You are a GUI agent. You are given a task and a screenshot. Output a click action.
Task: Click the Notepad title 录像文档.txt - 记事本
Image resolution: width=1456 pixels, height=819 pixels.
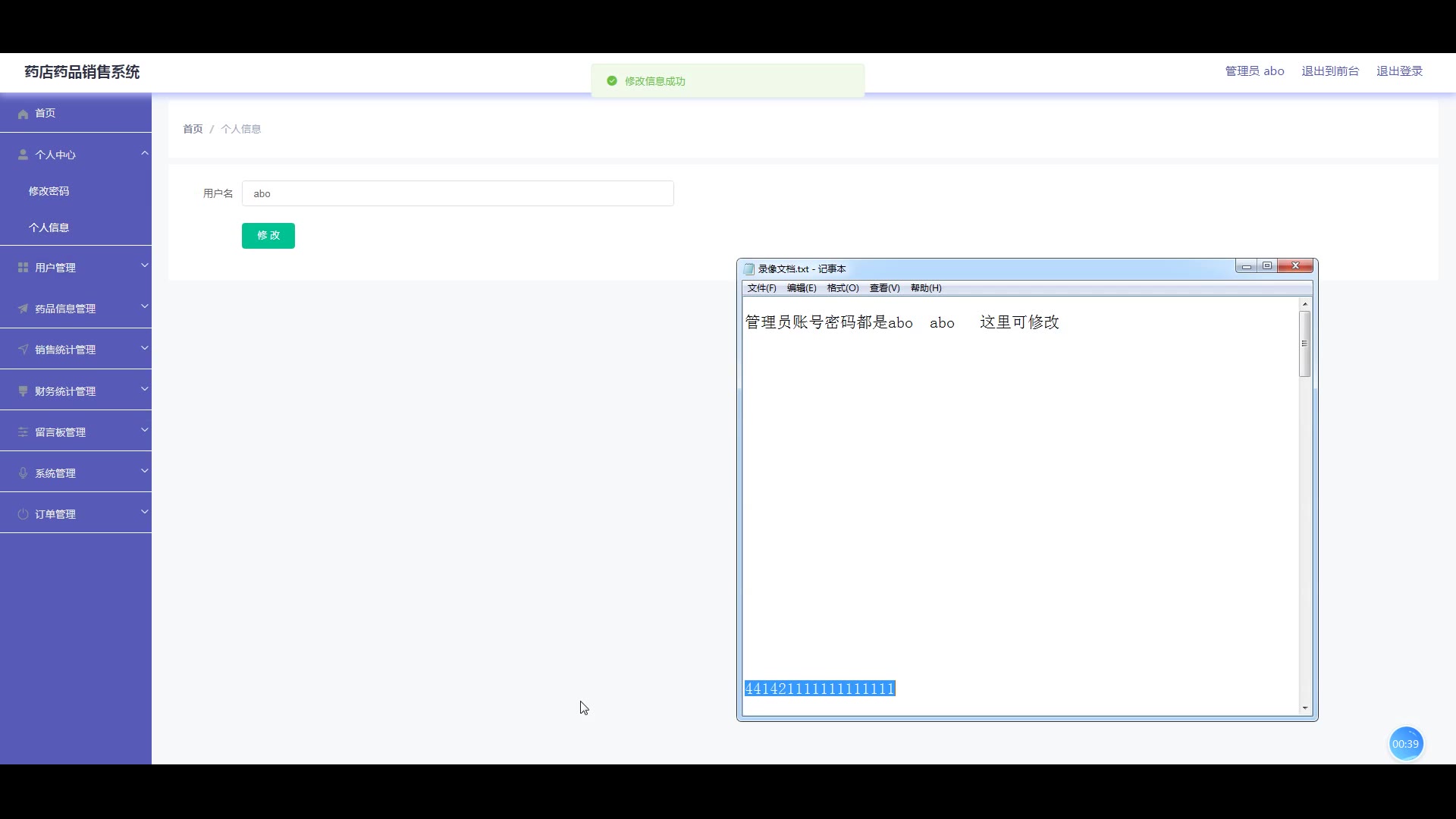[802, 269]
